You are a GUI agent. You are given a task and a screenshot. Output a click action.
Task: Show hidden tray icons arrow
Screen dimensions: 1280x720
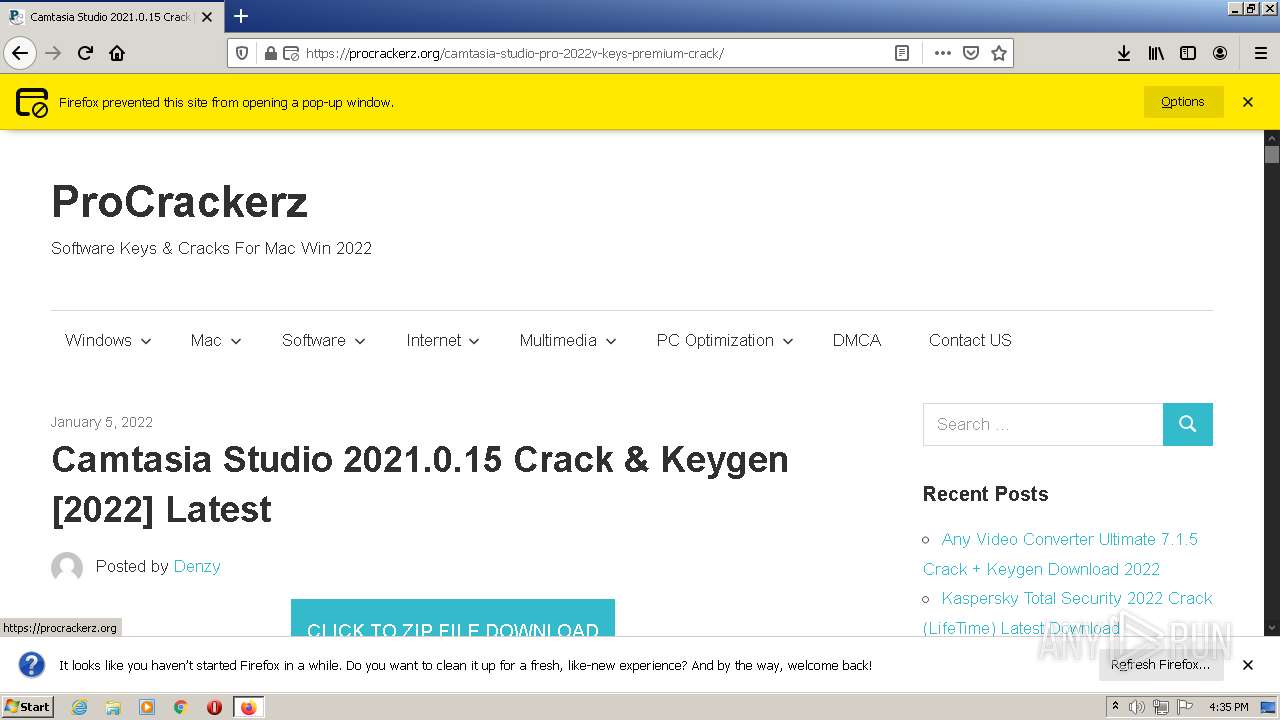[1116, 707]
